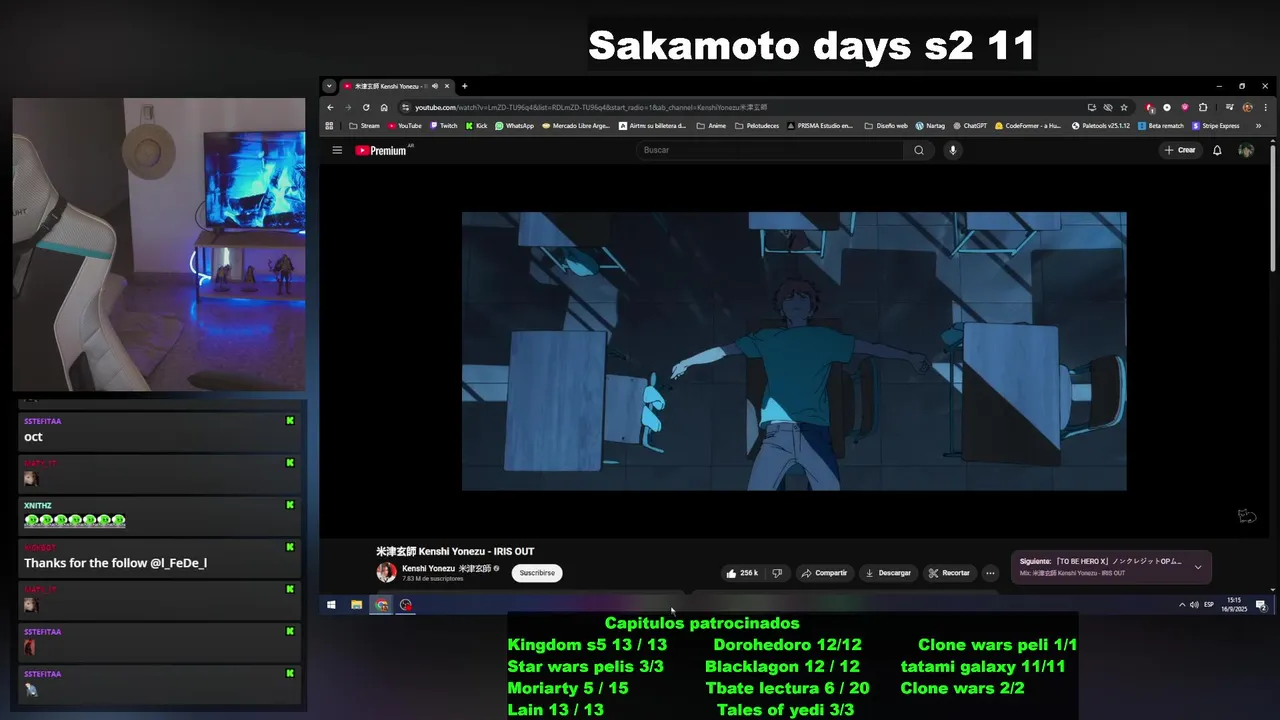This screenshot has height=720, width=1280.
Task: Open Kenshi Yonezu channel name link
Action: (446, 568)
